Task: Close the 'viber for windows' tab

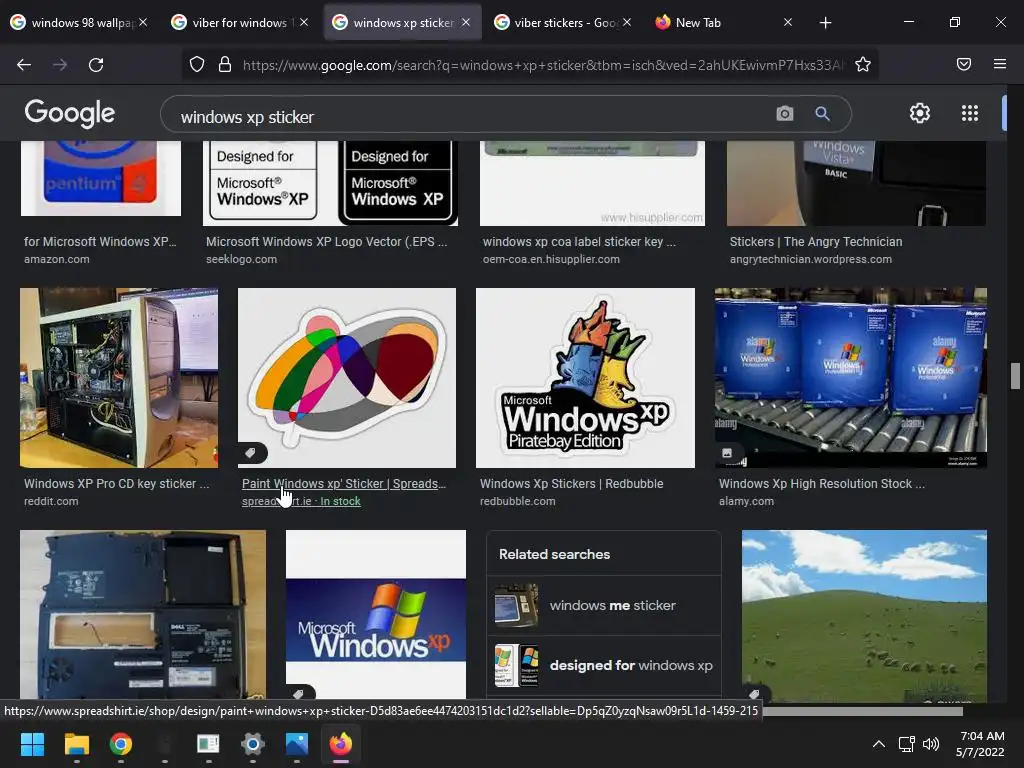Action: [x=304, y=22]
